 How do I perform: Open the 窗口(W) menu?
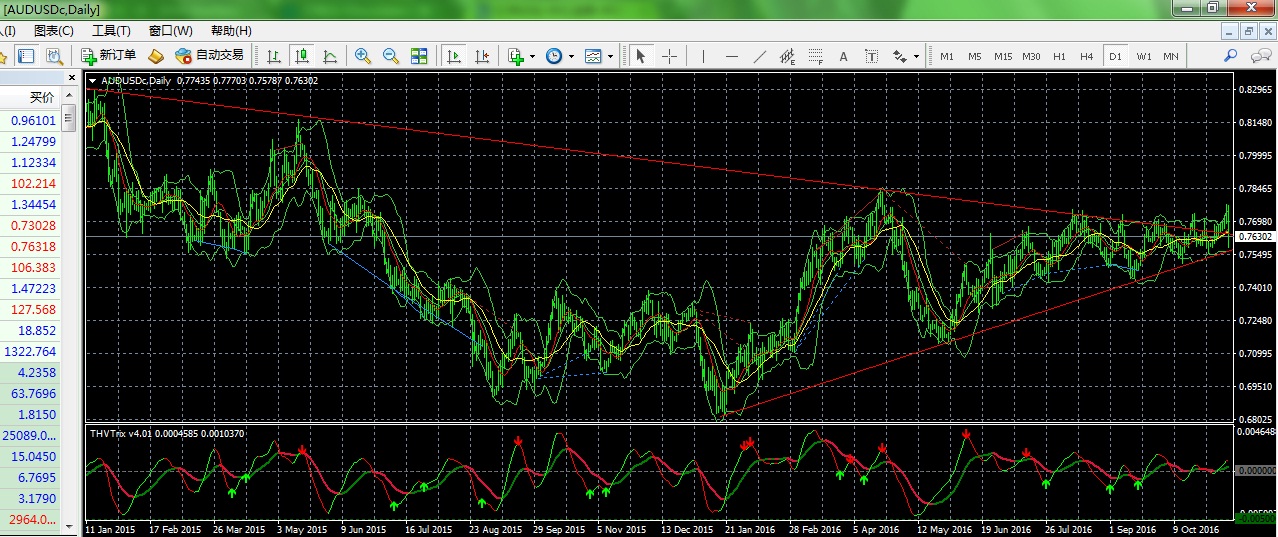coord(170,31)
